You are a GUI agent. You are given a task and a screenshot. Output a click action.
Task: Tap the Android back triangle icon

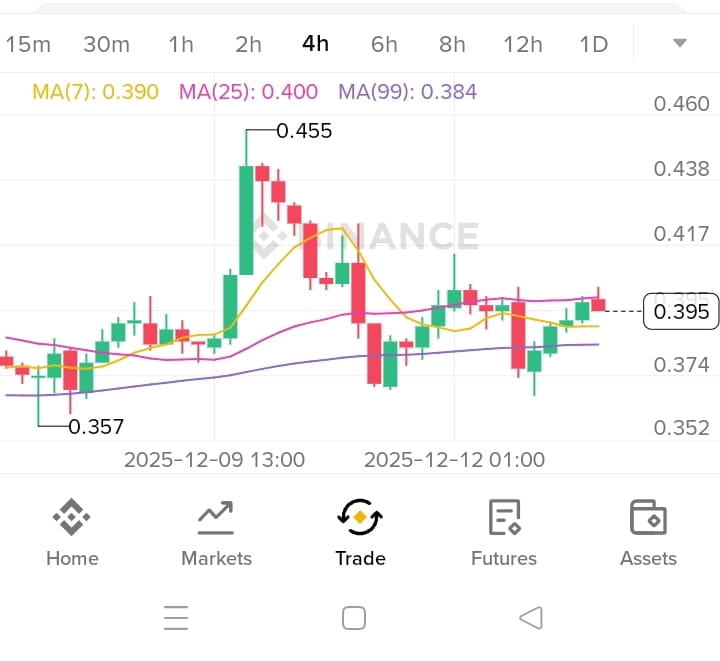click(531, 618)
